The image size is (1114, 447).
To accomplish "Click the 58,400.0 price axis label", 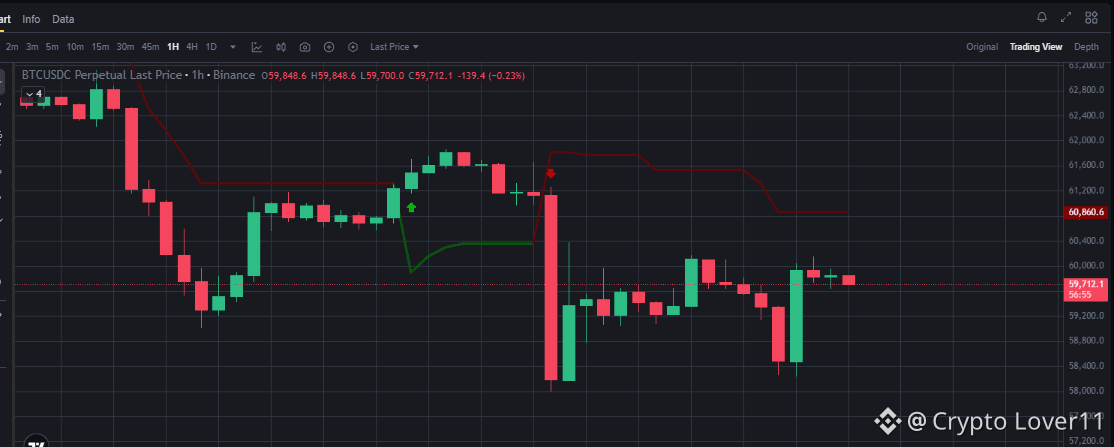I will tap(1086, 366).
